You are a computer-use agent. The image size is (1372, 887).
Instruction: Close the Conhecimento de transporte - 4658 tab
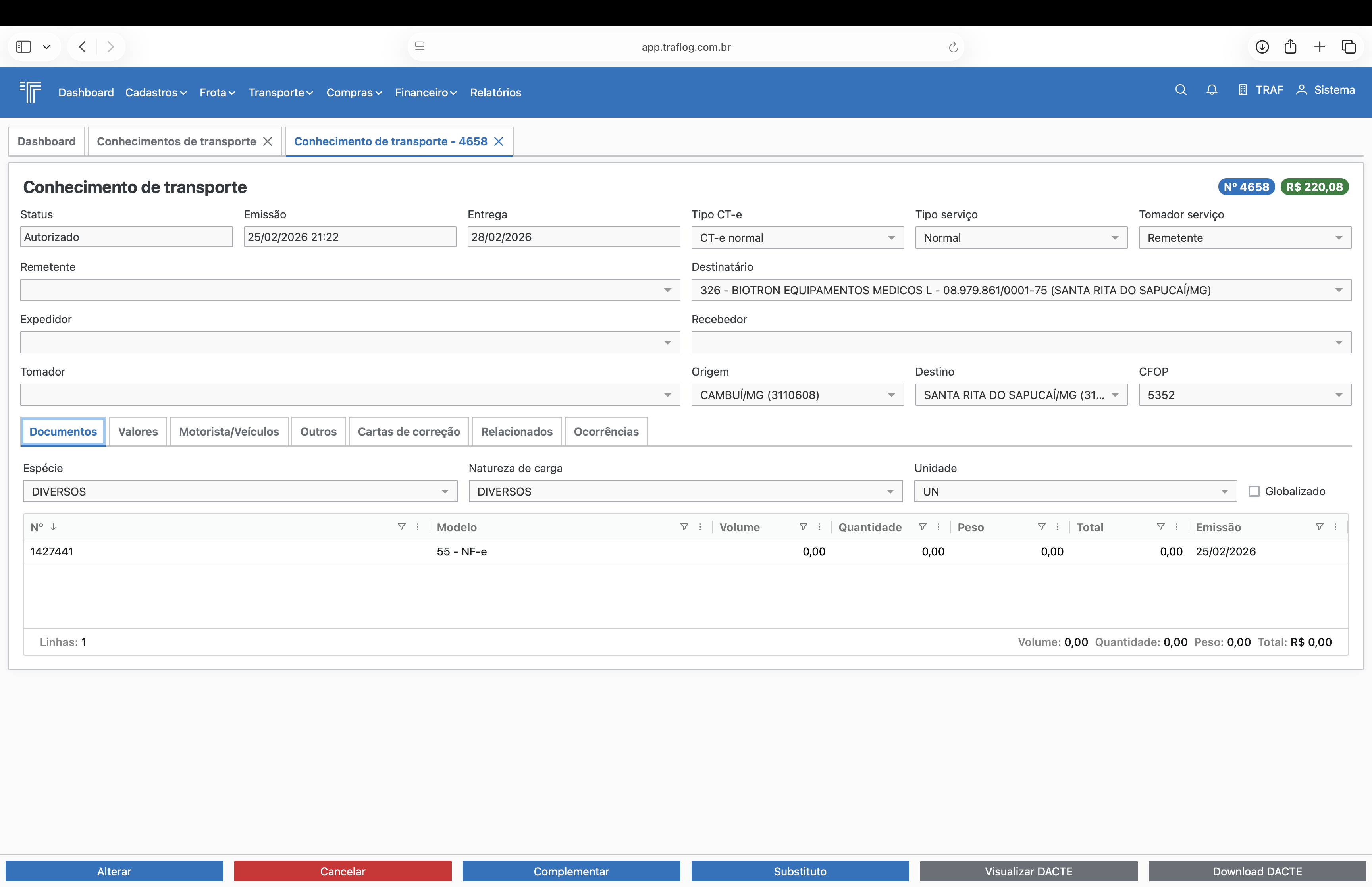pyautogui.click(x=499, y=141)
